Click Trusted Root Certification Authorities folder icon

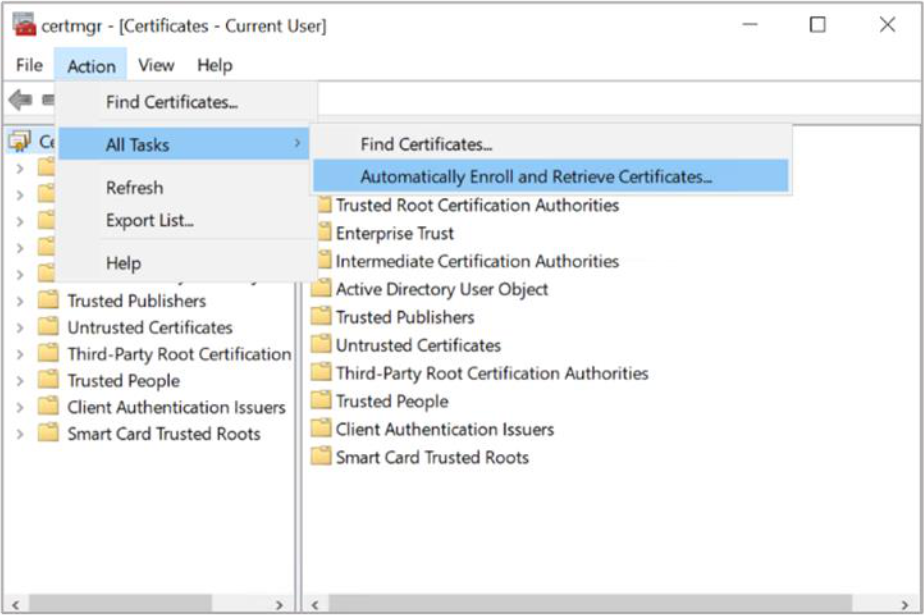point(321,205)
